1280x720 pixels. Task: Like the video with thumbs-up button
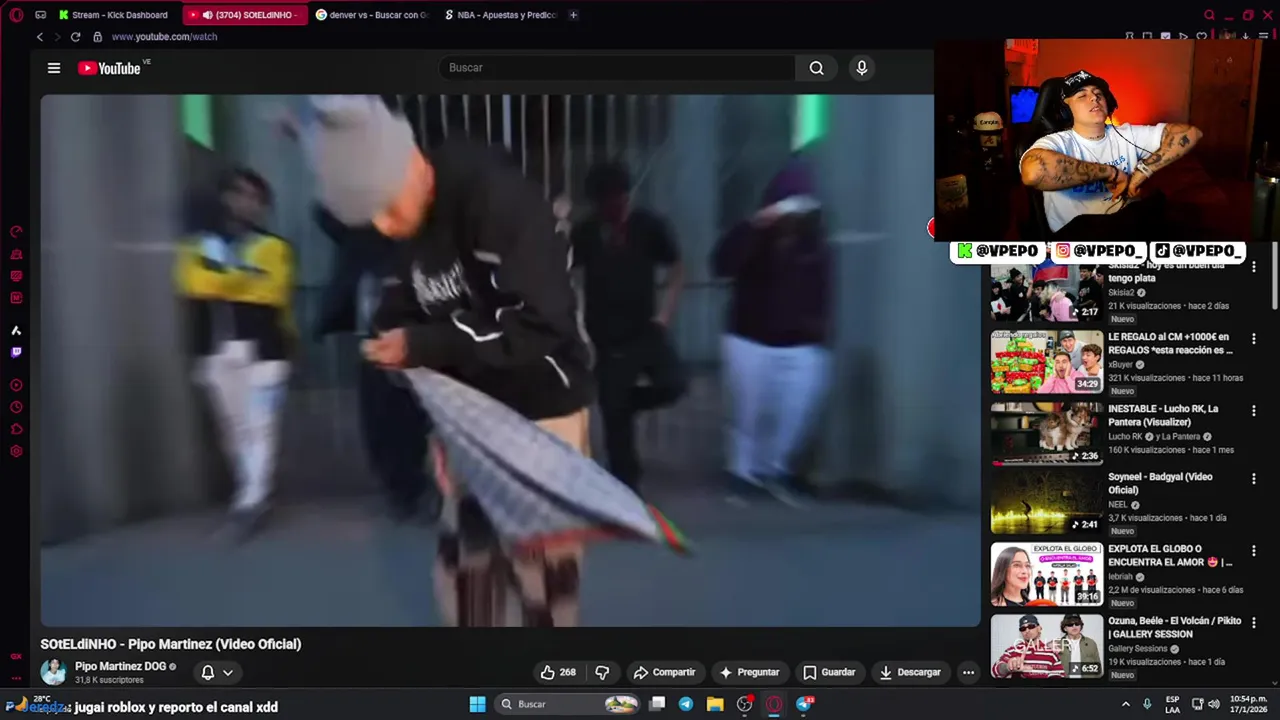(558, 672)
